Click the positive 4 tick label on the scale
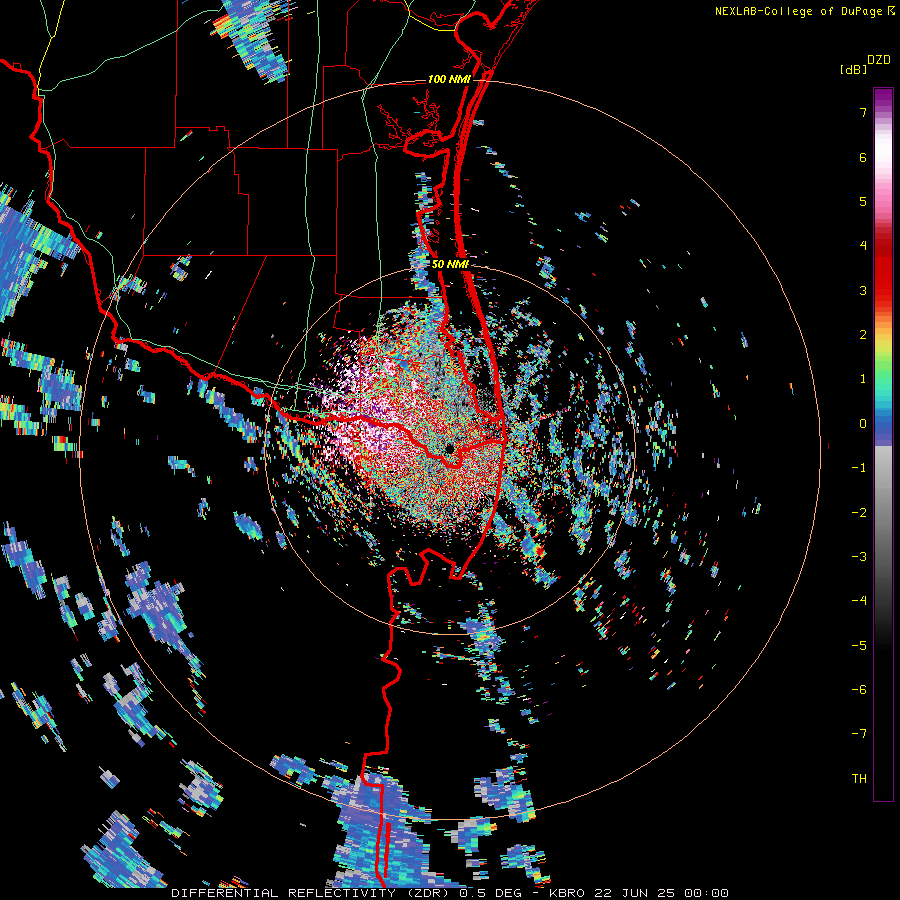900x900 pixels. click(863, 246)
